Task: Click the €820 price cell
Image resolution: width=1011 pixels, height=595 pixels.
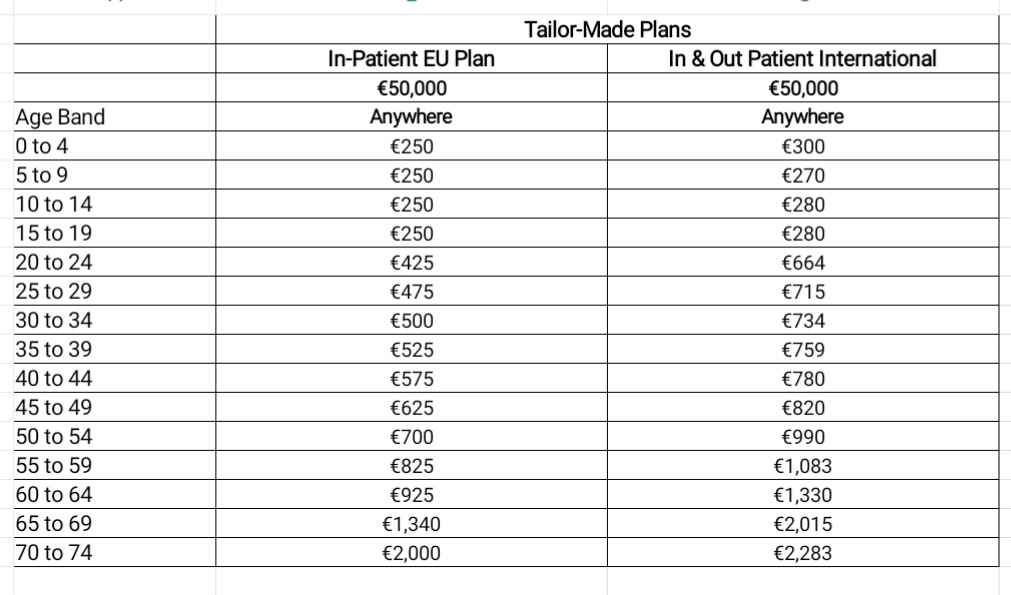Action: (x=802, y=408)
